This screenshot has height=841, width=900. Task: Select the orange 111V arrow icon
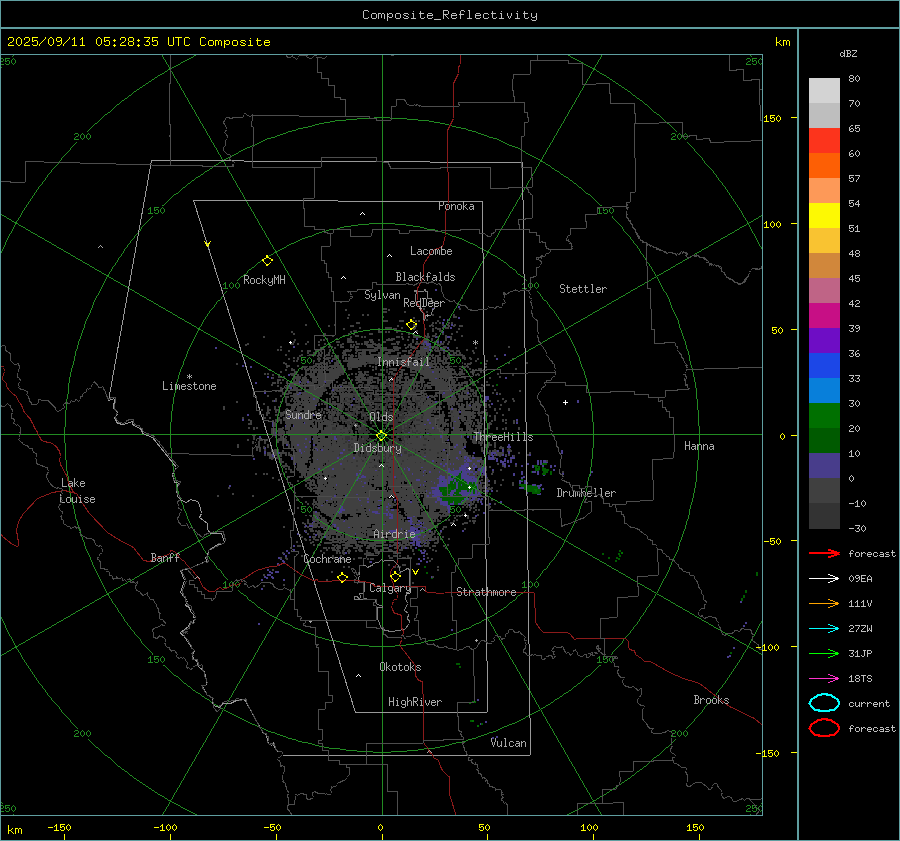click(824, 603)
